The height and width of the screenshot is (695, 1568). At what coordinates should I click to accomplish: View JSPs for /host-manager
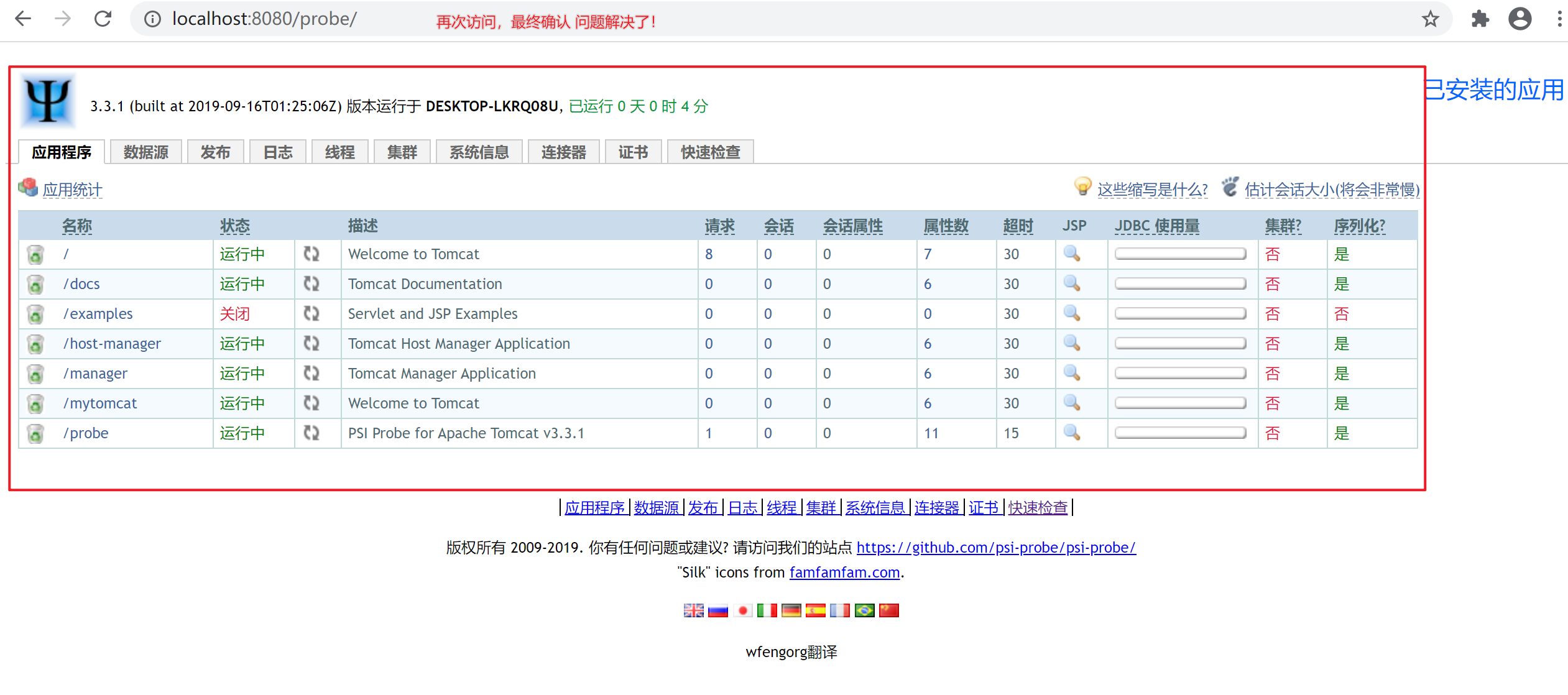[1072, 343]
